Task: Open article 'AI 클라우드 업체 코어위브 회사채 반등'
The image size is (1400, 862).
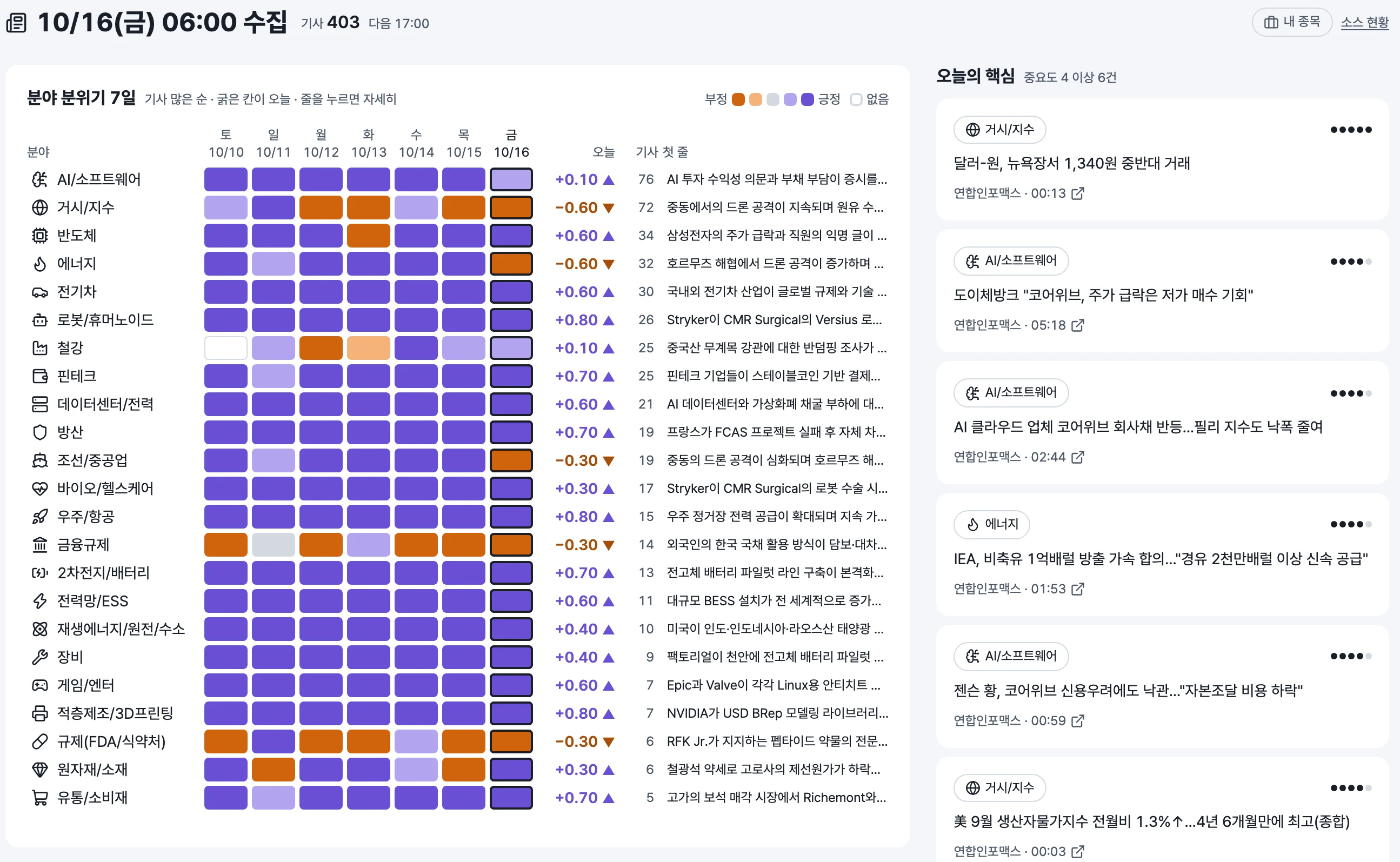Action: 1138,427
